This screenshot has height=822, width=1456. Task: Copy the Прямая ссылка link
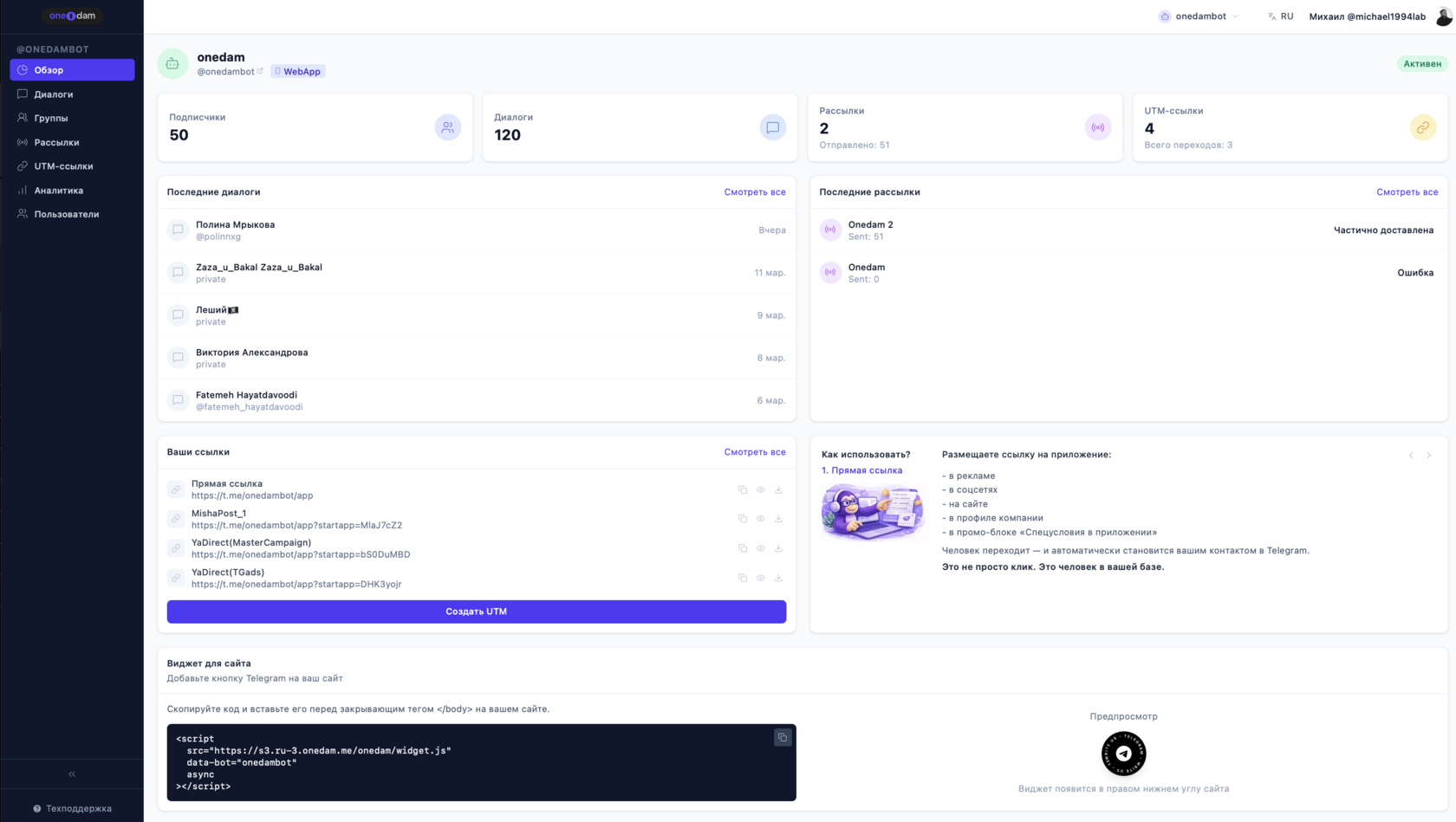[x=743, y=490]
